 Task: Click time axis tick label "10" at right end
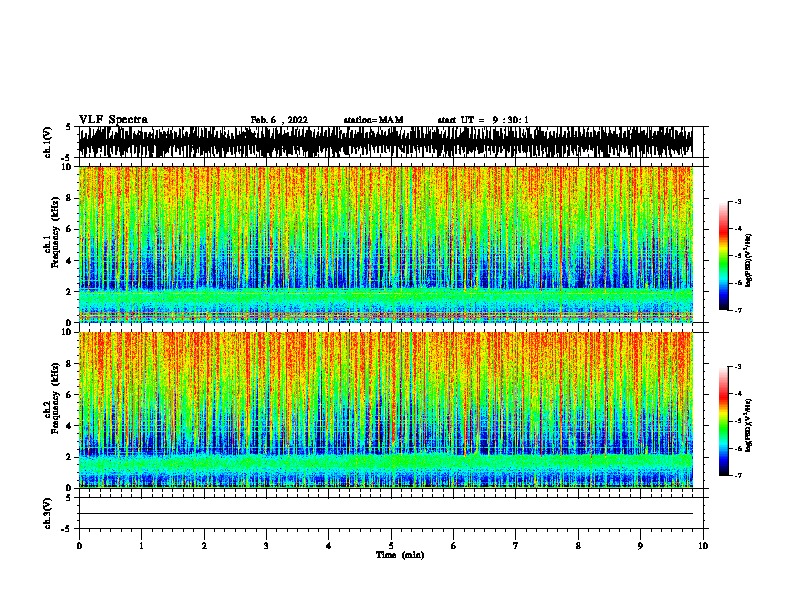pos(703,546)
